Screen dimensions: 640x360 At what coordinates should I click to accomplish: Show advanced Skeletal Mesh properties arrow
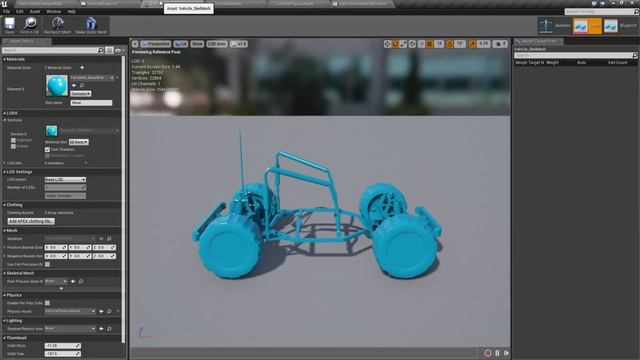[x=61, y=289]
